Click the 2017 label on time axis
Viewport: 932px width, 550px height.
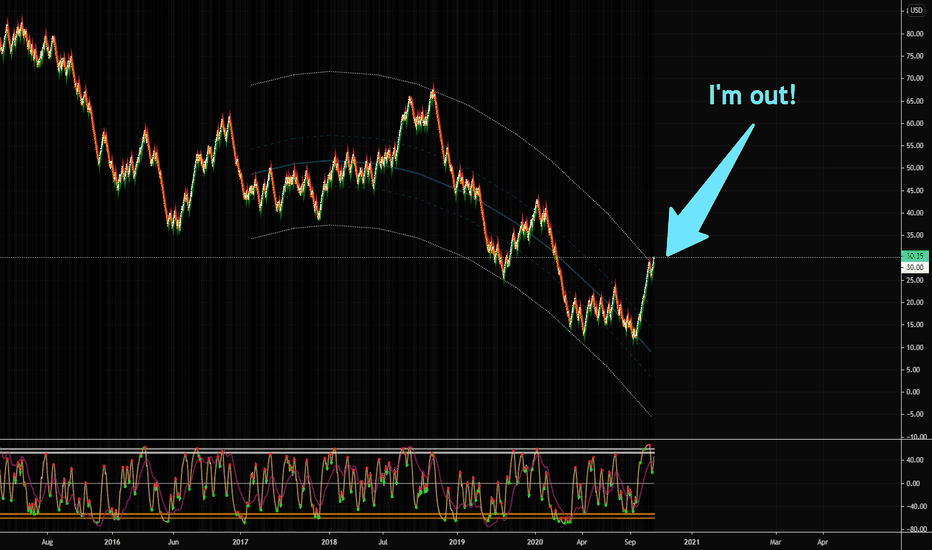click(x=240, y=542)
